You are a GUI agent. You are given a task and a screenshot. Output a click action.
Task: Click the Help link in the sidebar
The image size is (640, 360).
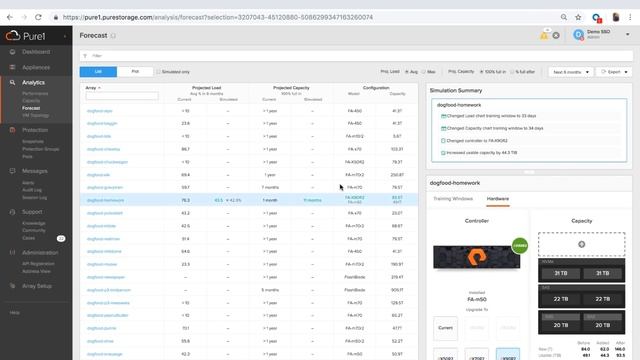tap(15, 312)
